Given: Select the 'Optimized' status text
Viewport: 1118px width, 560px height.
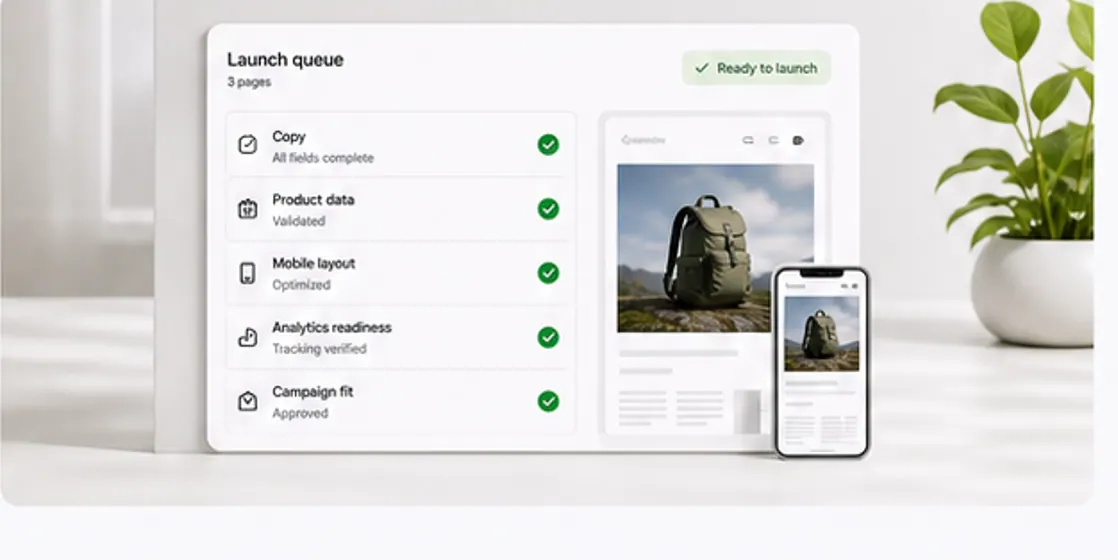Looking at the screenshot, I should 301,285.
